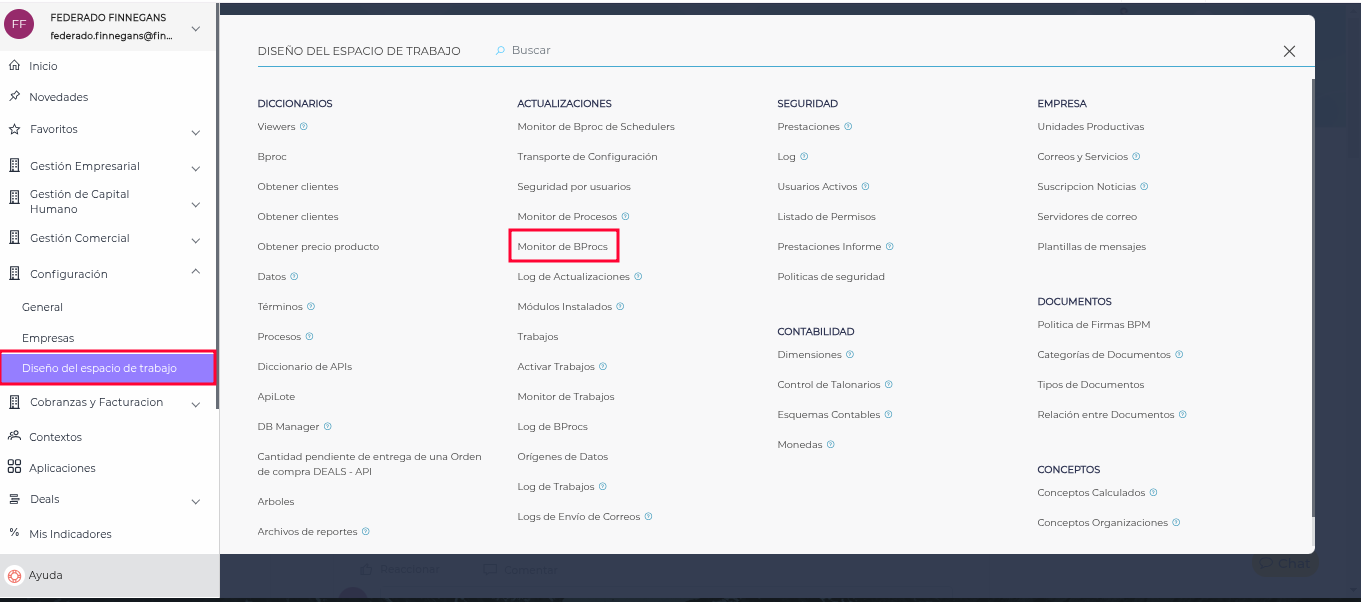Expand the user account dropdown chevron
Screen dimensions: 1361x602
(196, 29)
